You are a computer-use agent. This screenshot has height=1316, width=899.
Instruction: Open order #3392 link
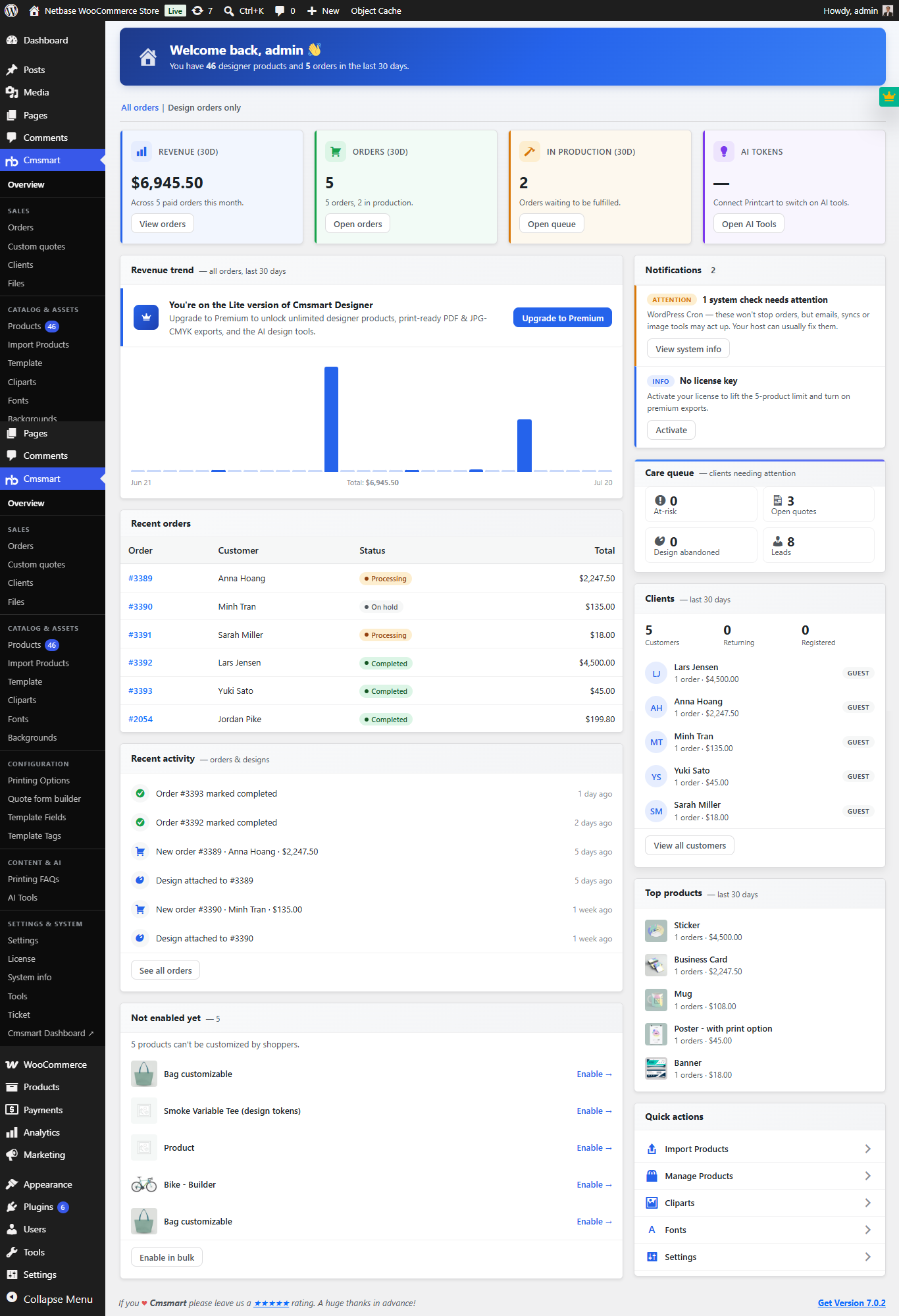(140, 662)
